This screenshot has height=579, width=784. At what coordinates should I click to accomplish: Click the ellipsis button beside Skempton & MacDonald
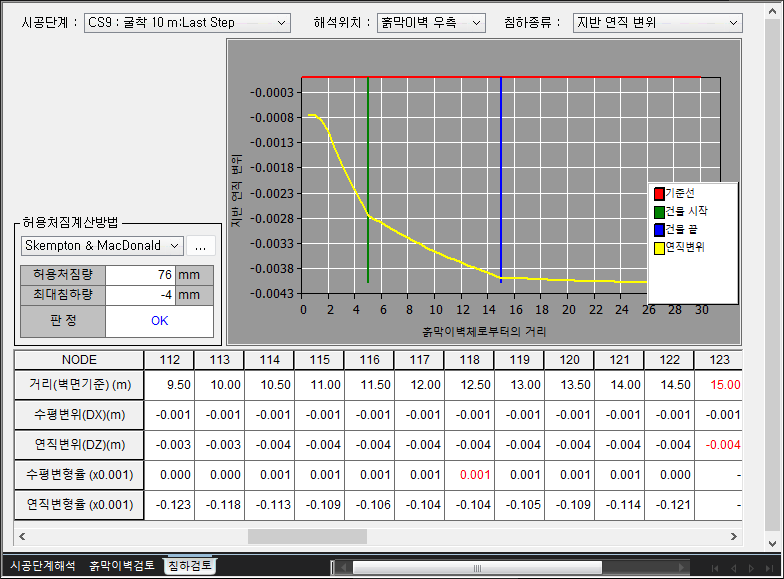click(200, 245)
